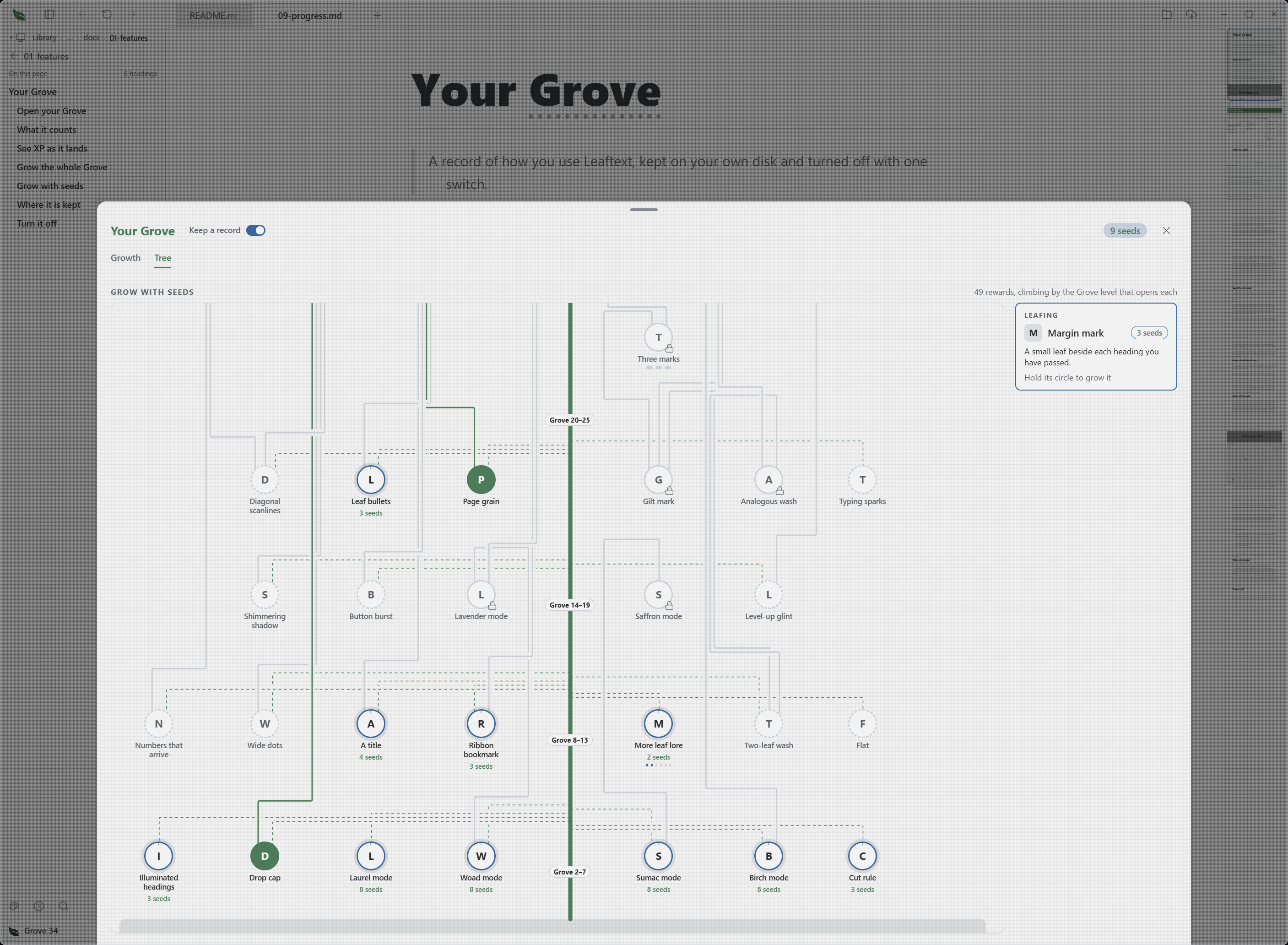
Task: Select the Ribbon bookmark circle node
Action: (x=481, y=723)
